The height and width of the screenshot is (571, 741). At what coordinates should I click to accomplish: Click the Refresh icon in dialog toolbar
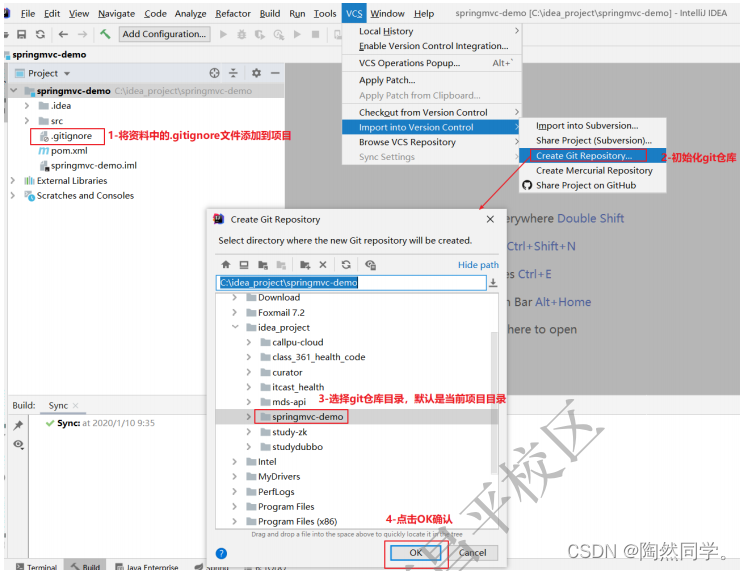(x=346, y=265)
